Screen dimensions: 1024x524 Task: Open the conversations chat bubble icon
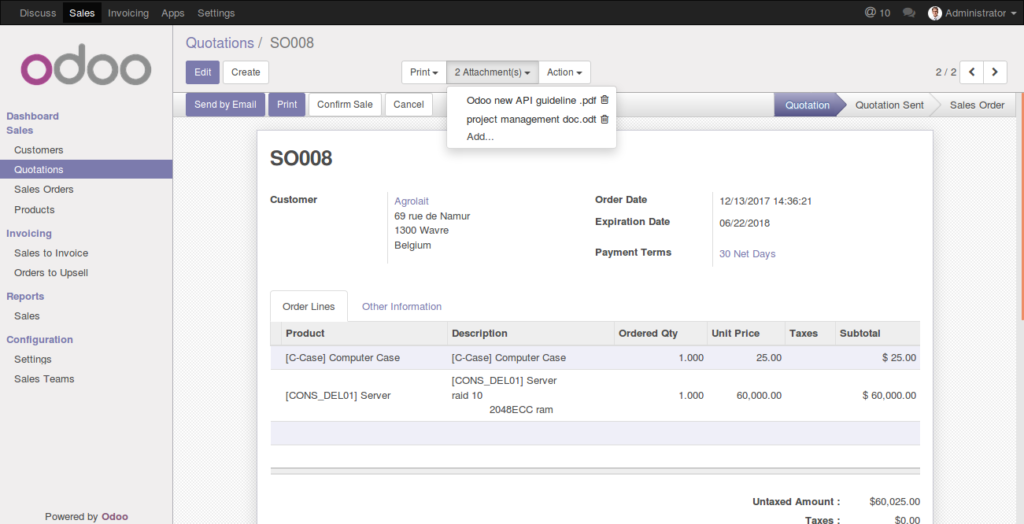tap(908, 13)
